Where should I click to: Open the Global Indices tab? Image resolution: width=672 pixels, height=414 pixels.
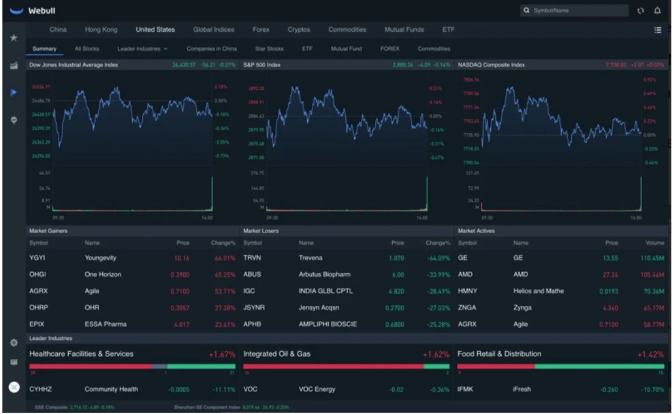pyautogui.click(x=213, y=30)
